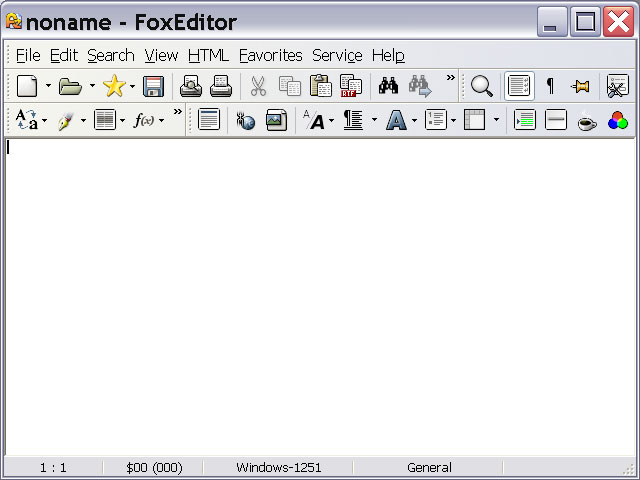This screenshot has height=480, width=640.
Task: Click the change case Aa icon
Action: click(x=27, y=120)
